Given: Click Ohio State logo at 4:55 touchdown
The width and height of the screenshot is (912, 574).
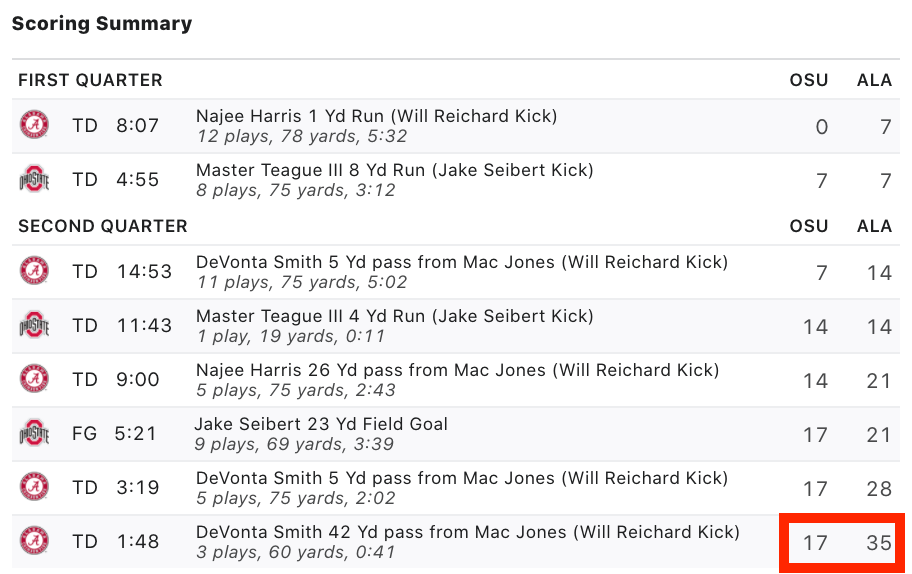Looking at the screenshot, I should coord(34,179).
